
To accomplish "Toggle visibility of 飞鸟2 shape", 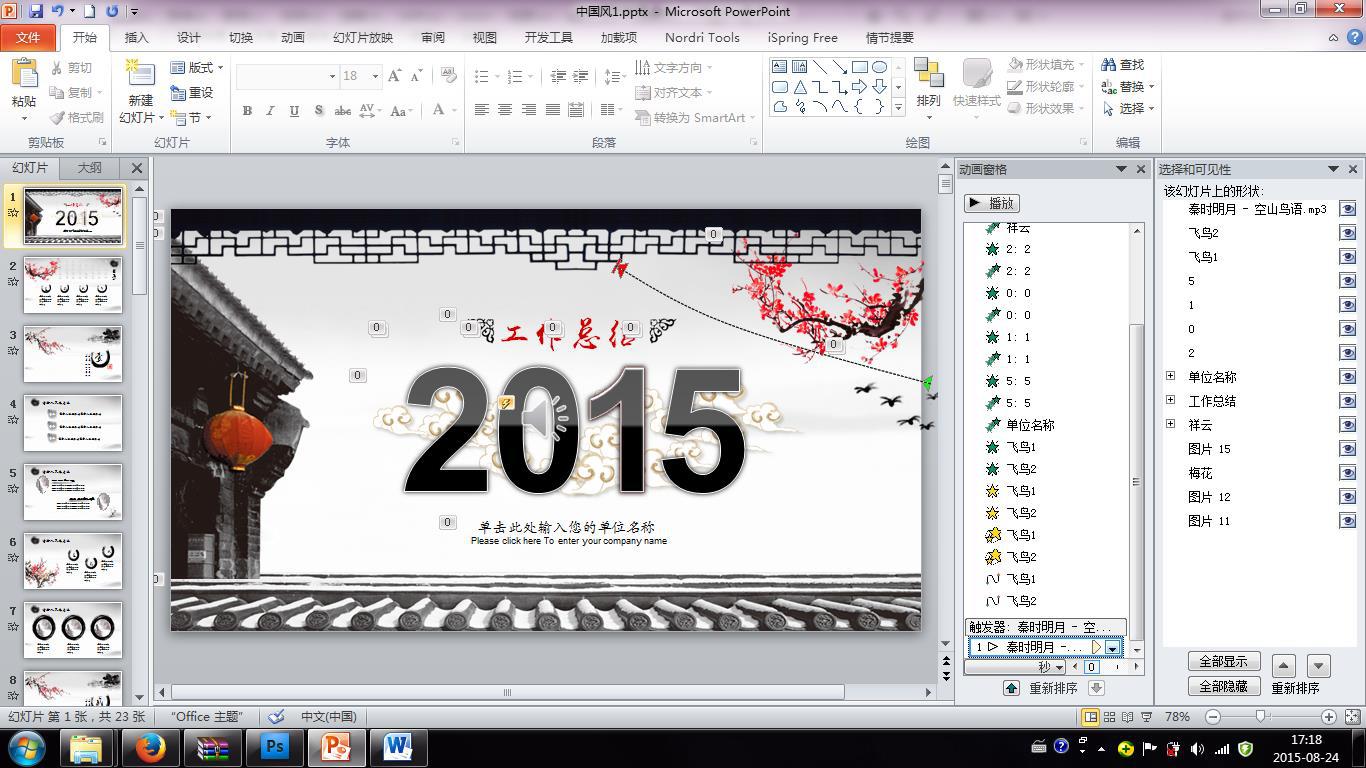I will pyautogui.click(x=1347, y=233).
